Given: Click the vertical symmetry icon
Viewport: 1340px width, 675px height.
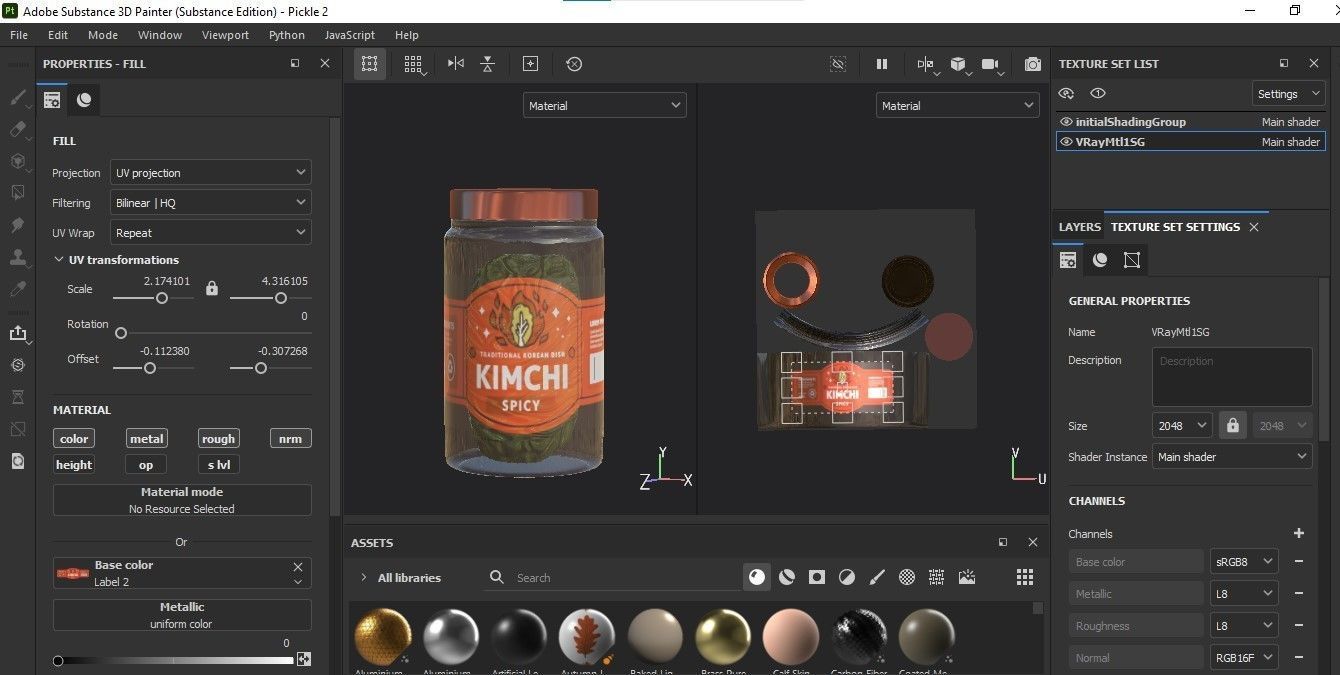Looking at the screenshot, I should click(x=487, y=64).
